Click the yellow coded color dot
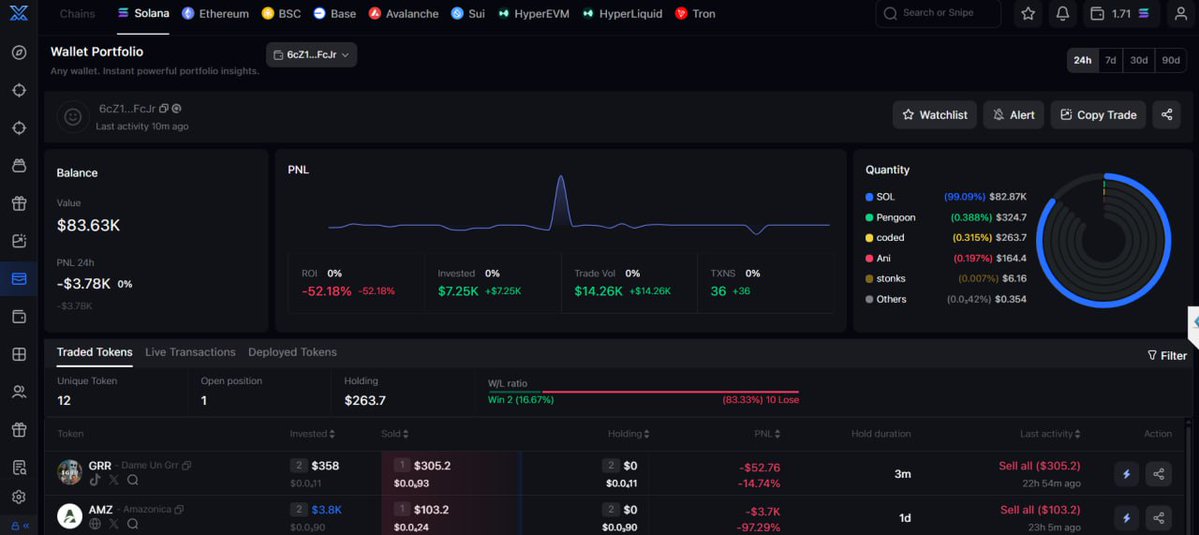Image resolution: width=1199 pixels, height=535 pixels. (x=869, y=238)
